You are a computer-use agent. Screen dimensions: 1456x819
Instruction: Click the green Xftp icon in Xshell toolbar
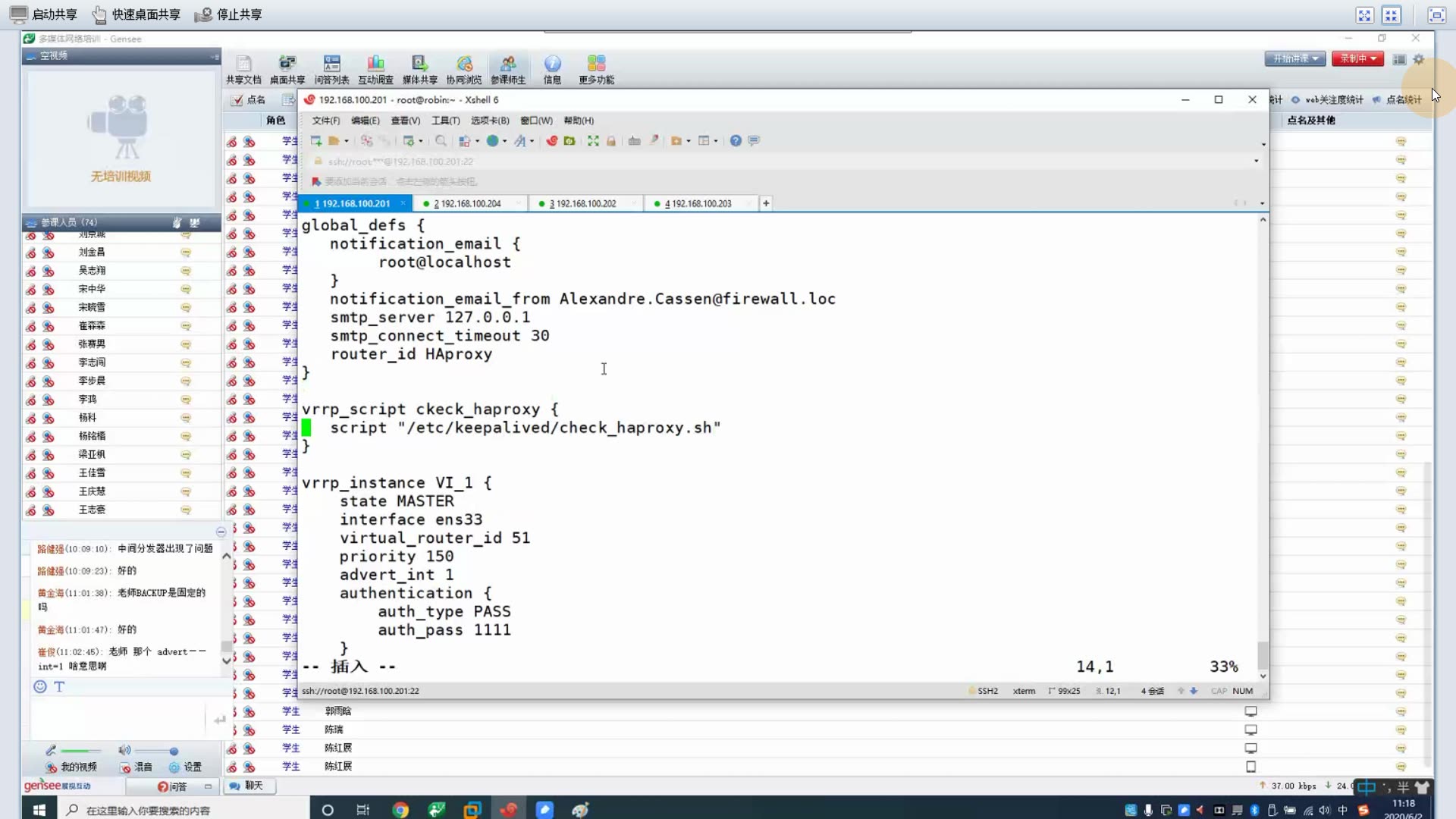click(570, 141)
